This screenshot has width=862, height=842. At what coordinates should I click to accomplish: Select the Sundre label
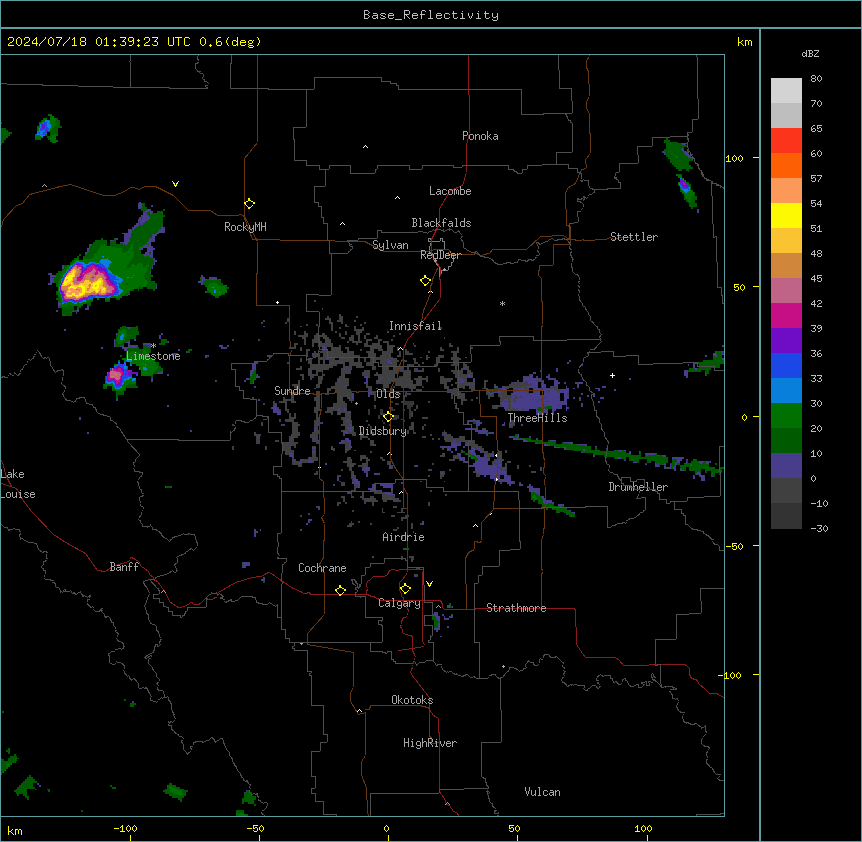[x=292, y=391]
